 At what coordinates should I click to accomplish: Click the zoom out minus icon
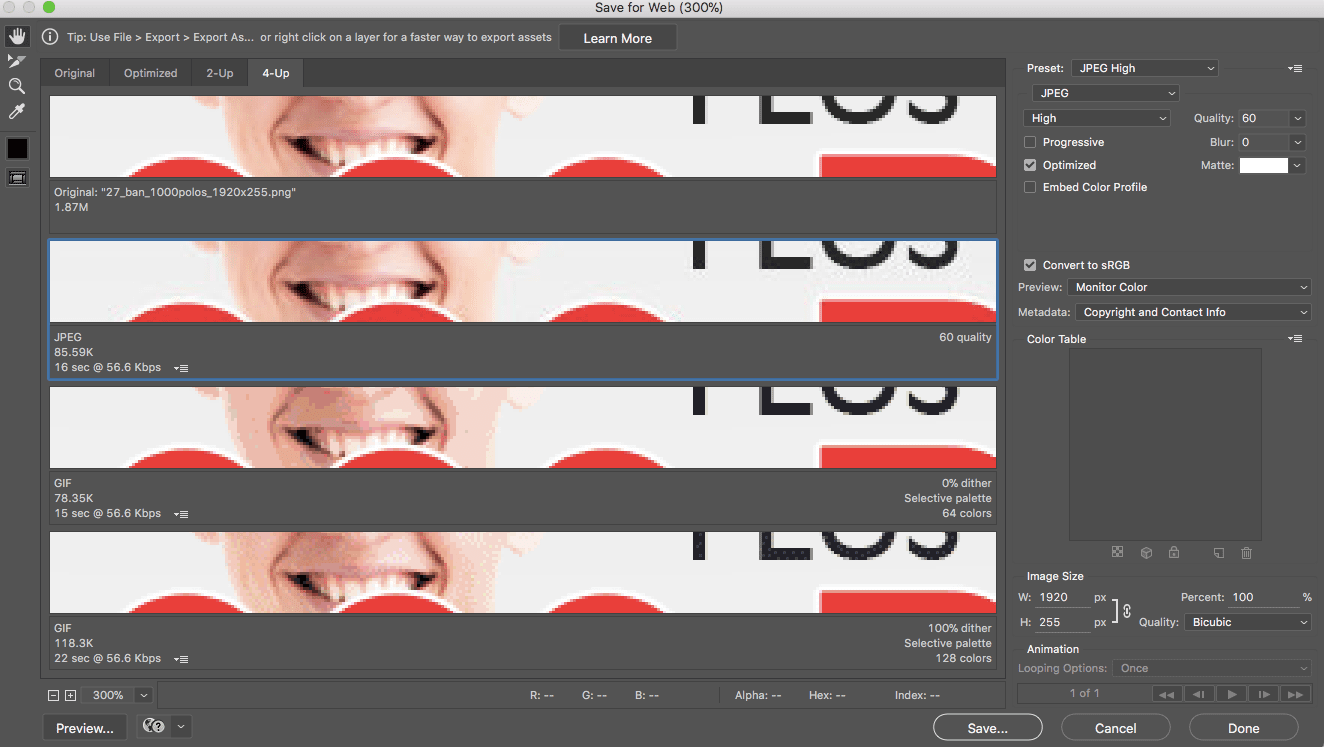click(x=54, y=695)
